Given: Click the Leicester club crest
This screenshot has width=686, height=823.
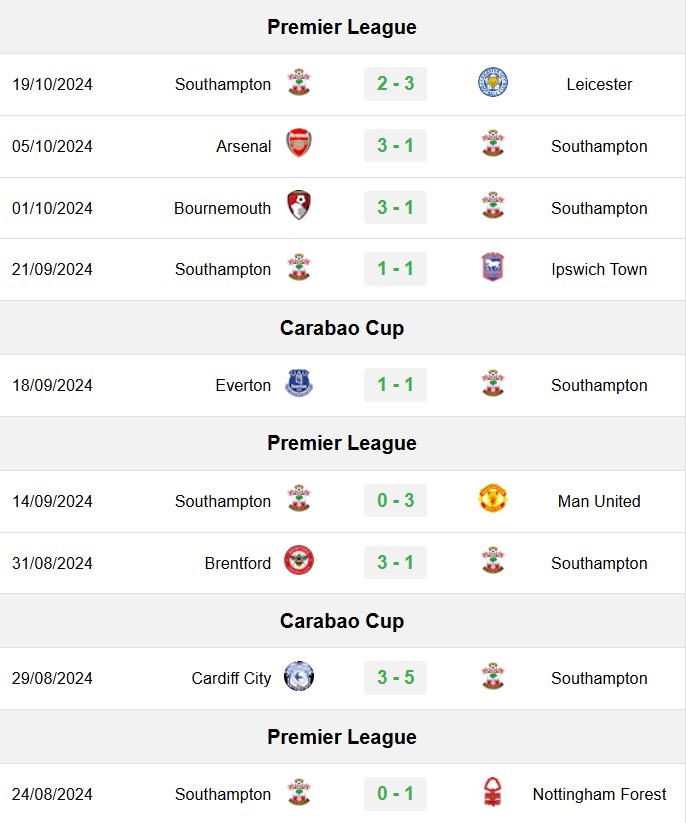Looking at the screenshot, I should click(493, 82).
